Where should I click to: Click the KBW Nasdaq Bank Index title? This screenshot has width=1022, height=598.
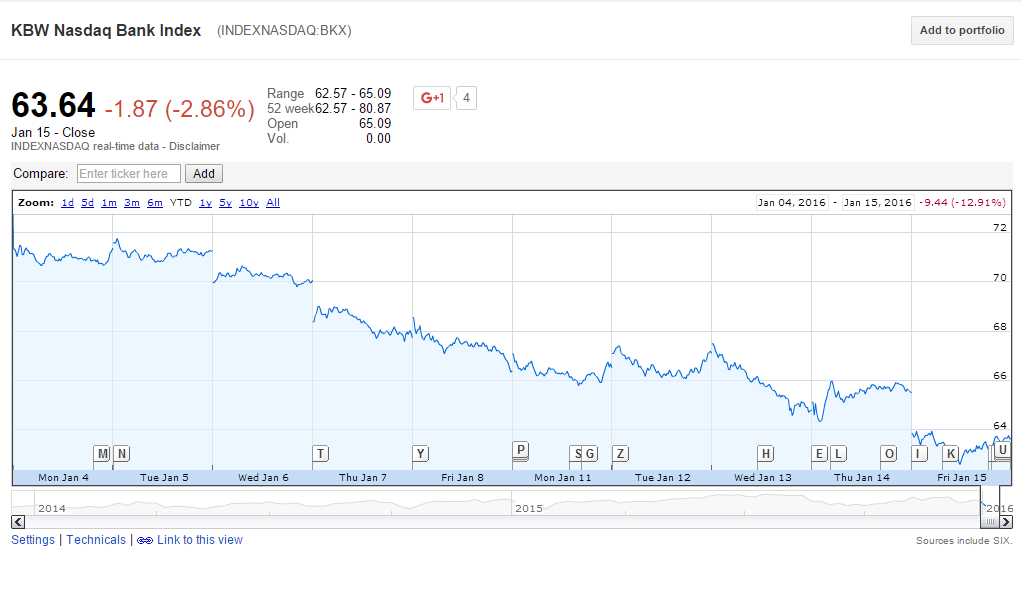pyautogui.click(x=106, y=31)
